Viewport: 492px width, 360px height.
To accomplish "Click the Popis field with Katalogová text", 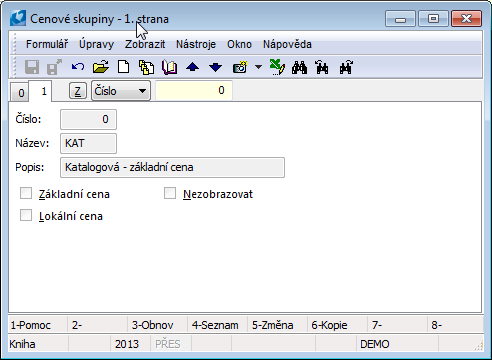I will point(172,167).
